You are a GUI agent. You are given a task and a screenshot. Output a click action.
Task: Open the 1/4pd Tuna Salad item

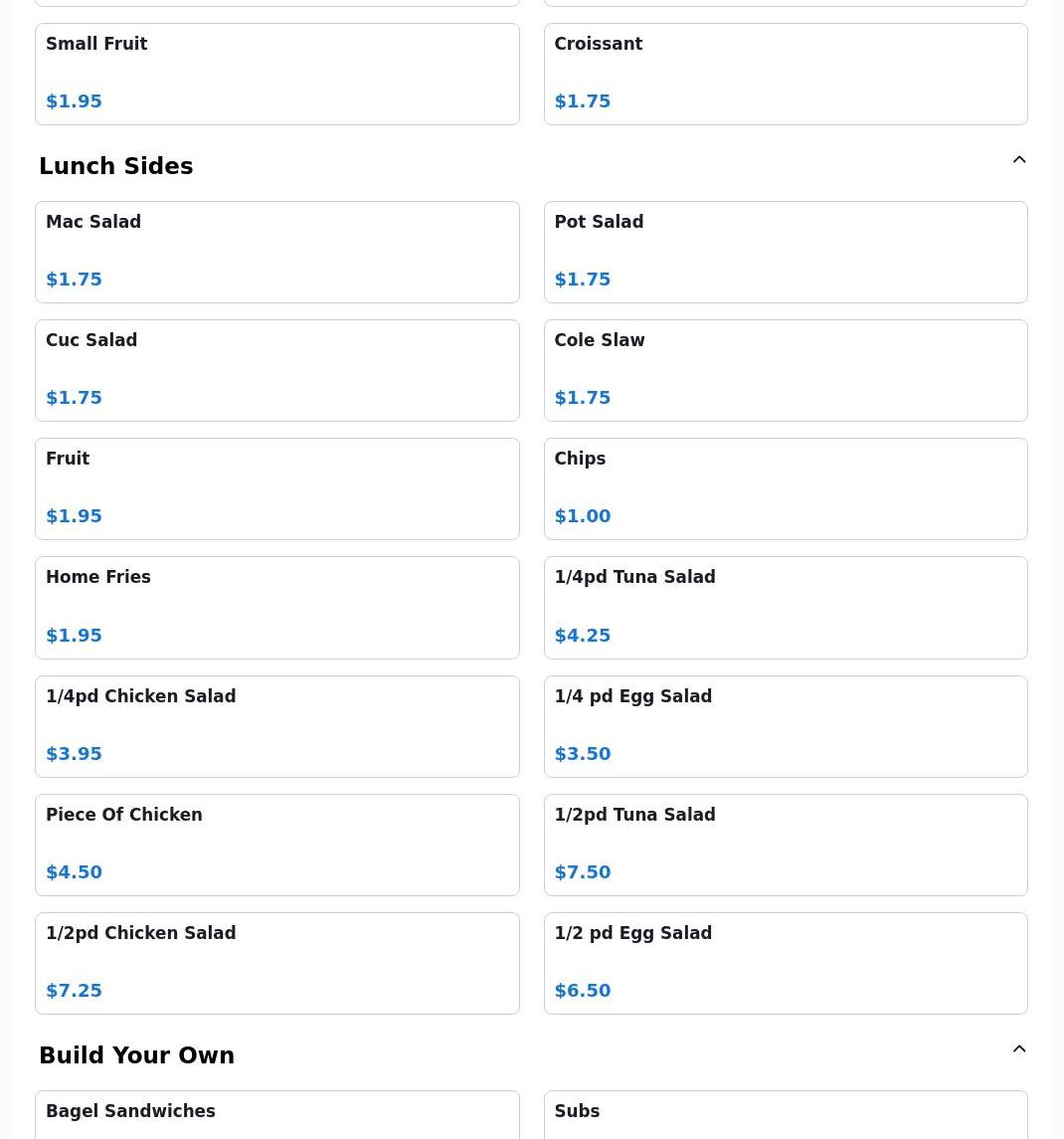click(x=786, y=608)
